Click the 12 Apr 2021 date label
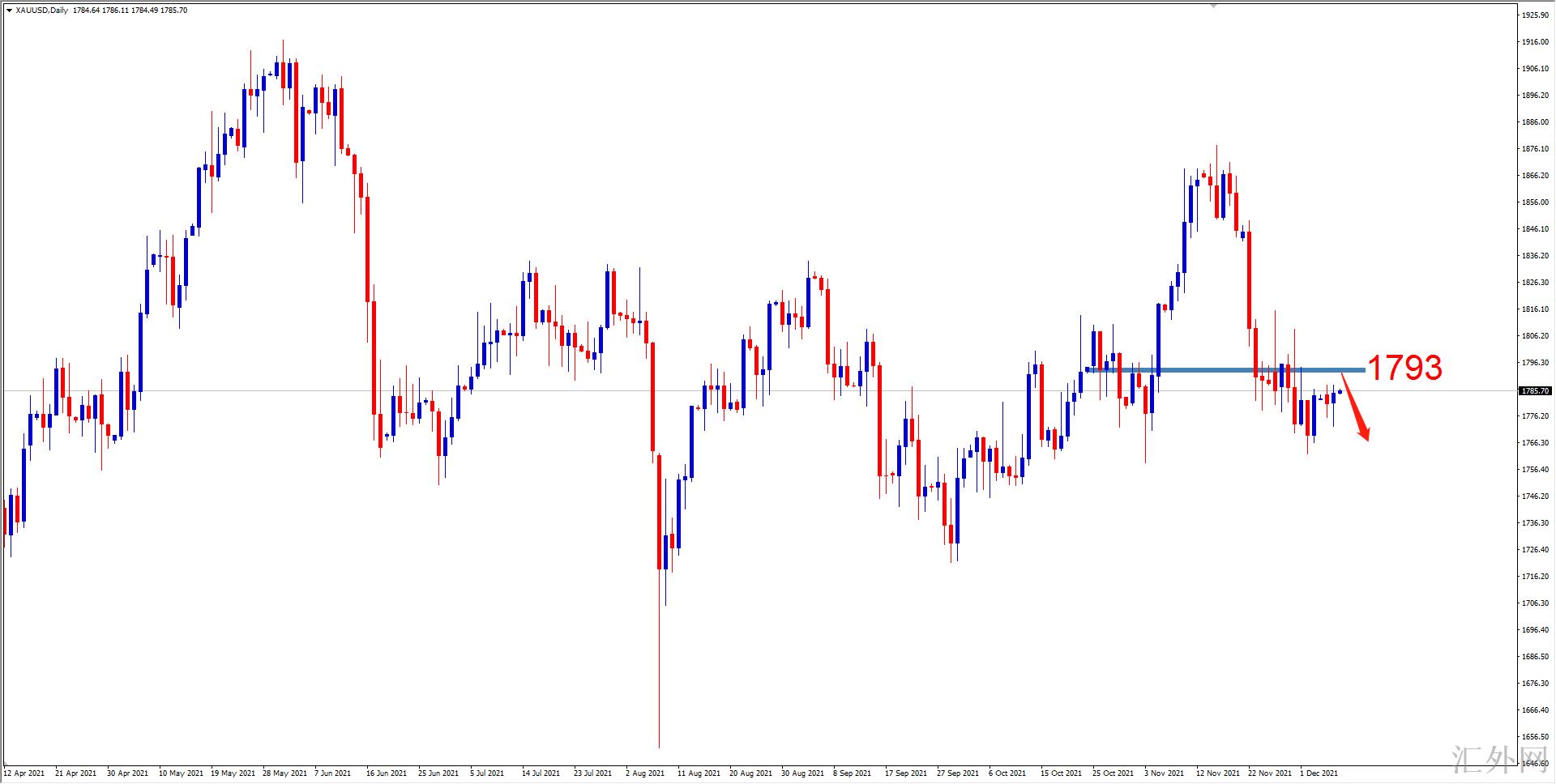The width and height of the screenshot is (1556, 784). click(24, 773)
